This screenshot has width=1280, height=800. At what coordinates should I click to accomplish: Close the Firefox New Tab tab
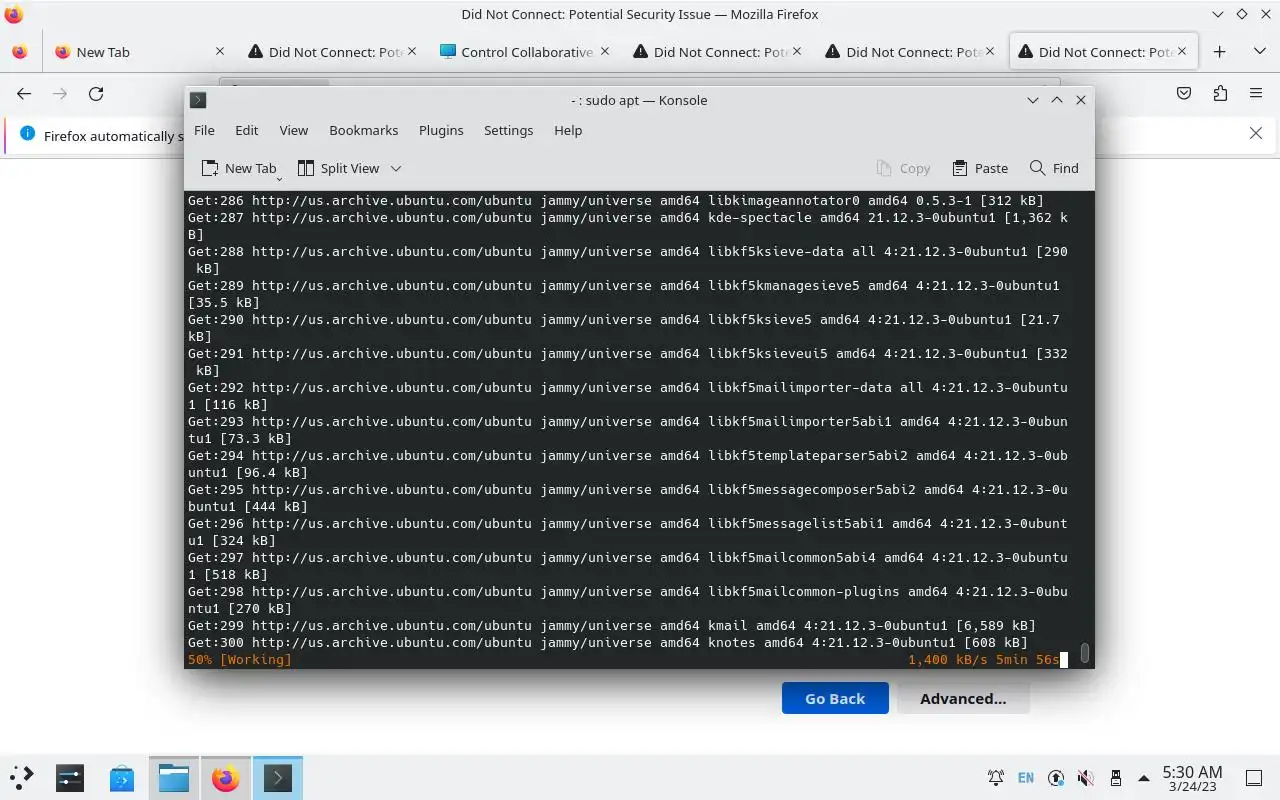tap(220, 51)
